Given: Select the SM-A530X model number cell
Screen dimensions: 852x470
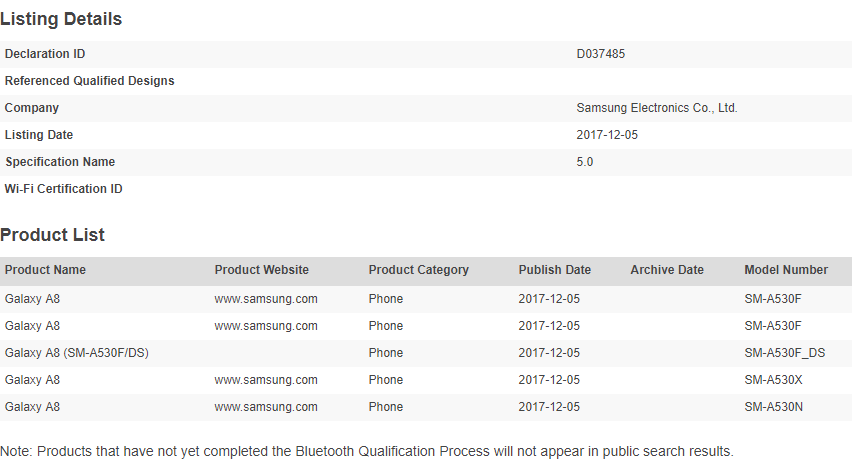Looking at the screenshot, I should [773, 380].
